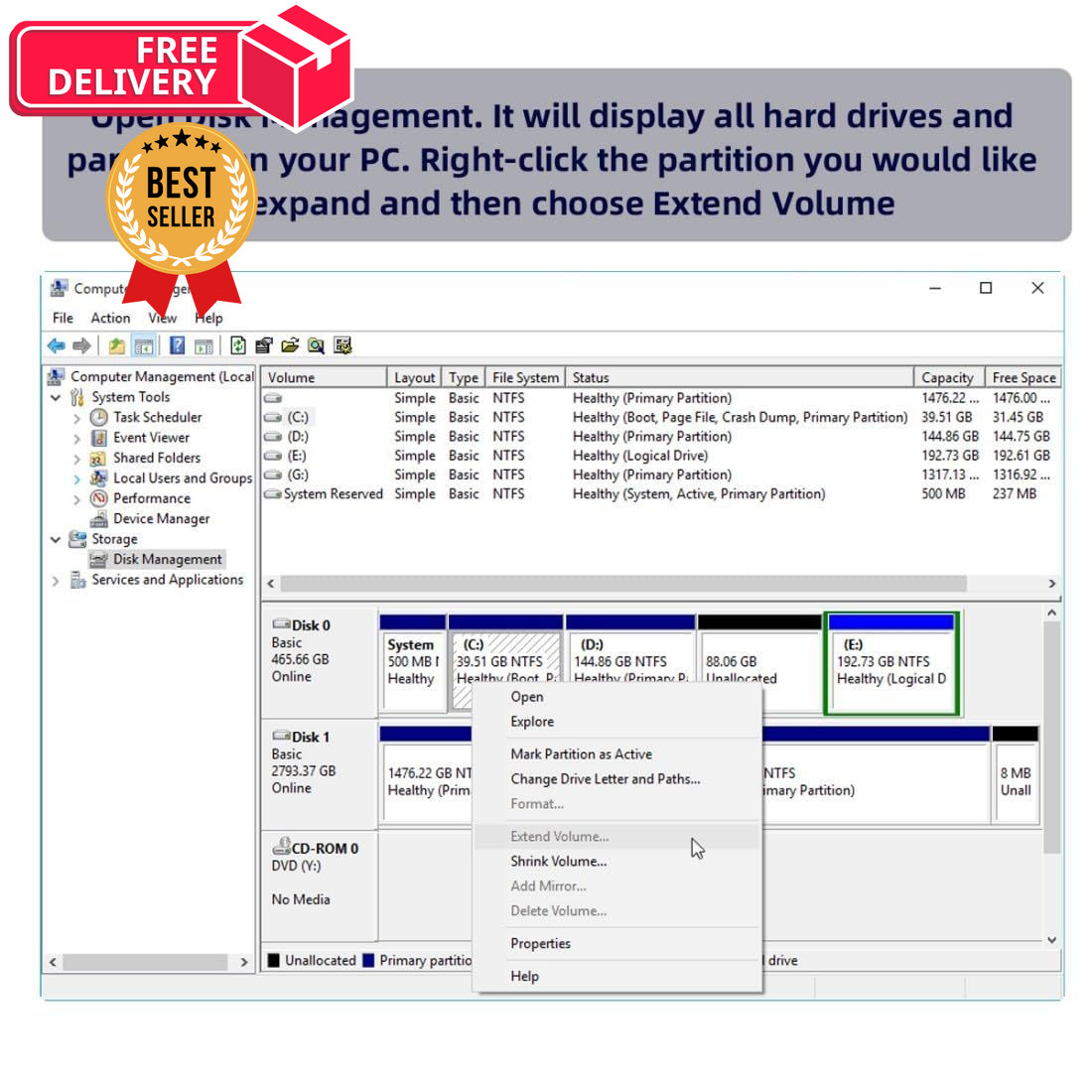
Task: Expand the Event Viewer node
Action: (x=77, y=439)
